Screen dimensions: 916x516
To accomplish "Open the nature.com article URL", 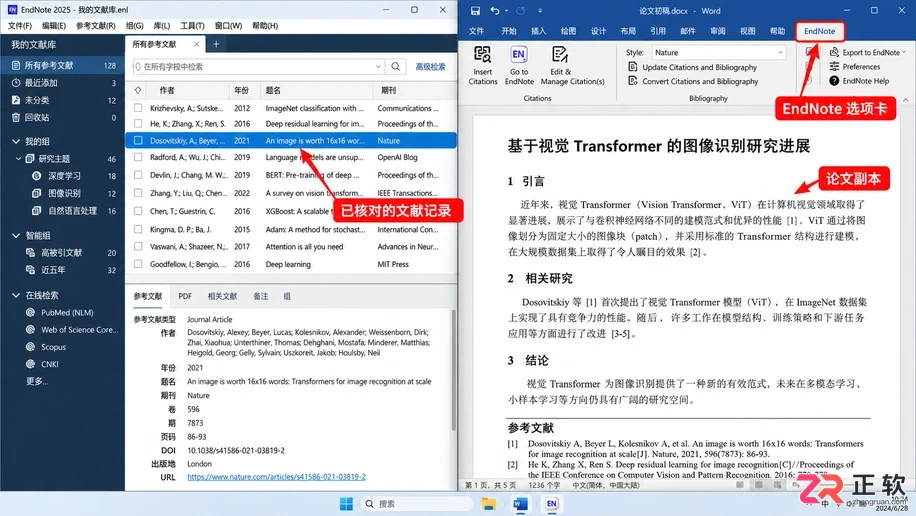I will [x=276, y=477].
